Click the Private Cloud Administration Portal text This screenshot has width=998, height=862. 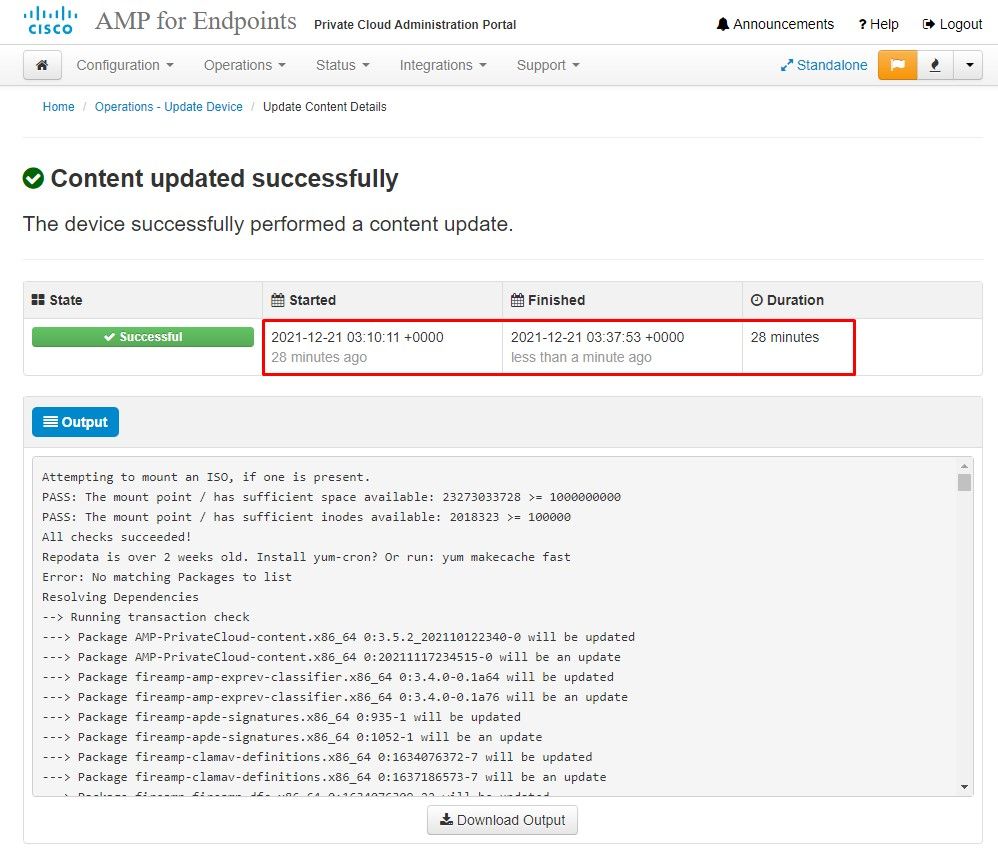pos(415,25)
